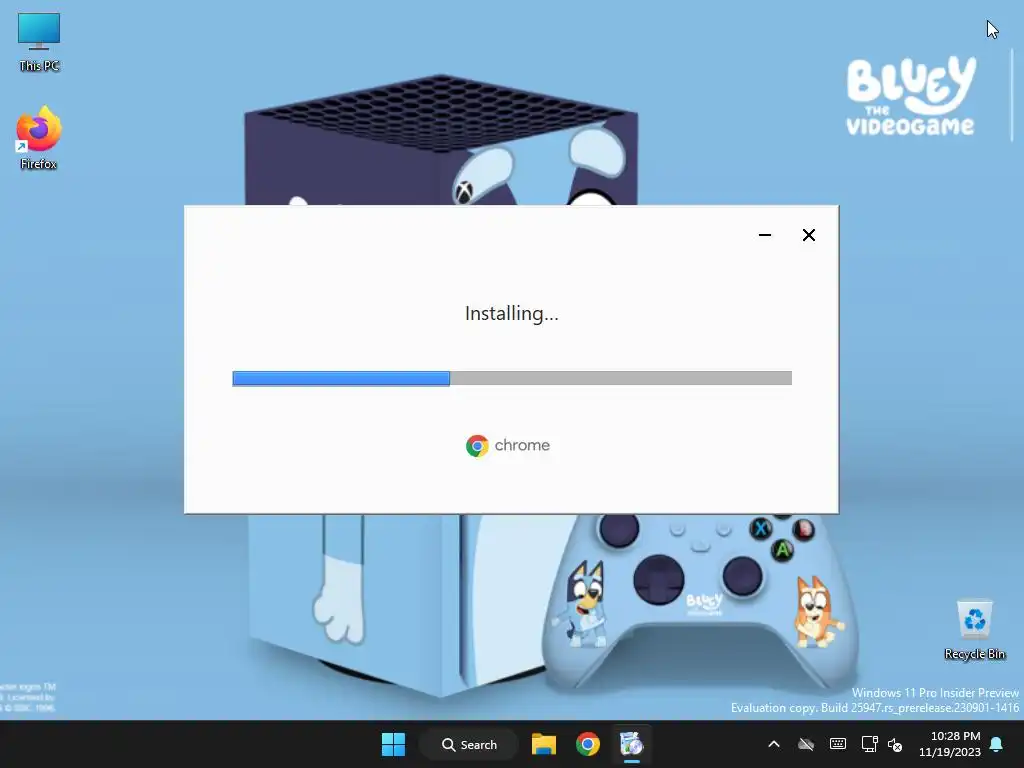Open the notification bell icon
This screenshot has width=1024, height=768.
(x=997, y=744)
